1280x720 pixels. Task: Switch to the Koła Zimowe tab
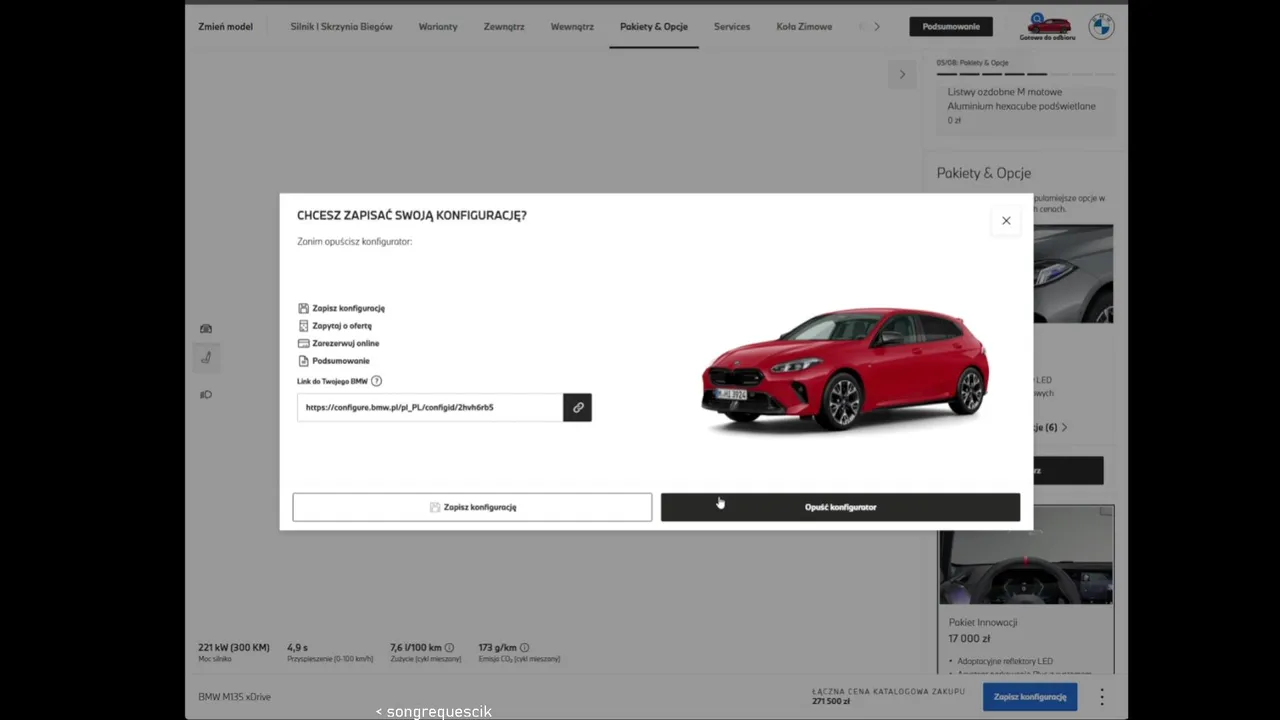click(x=804, y=26)
